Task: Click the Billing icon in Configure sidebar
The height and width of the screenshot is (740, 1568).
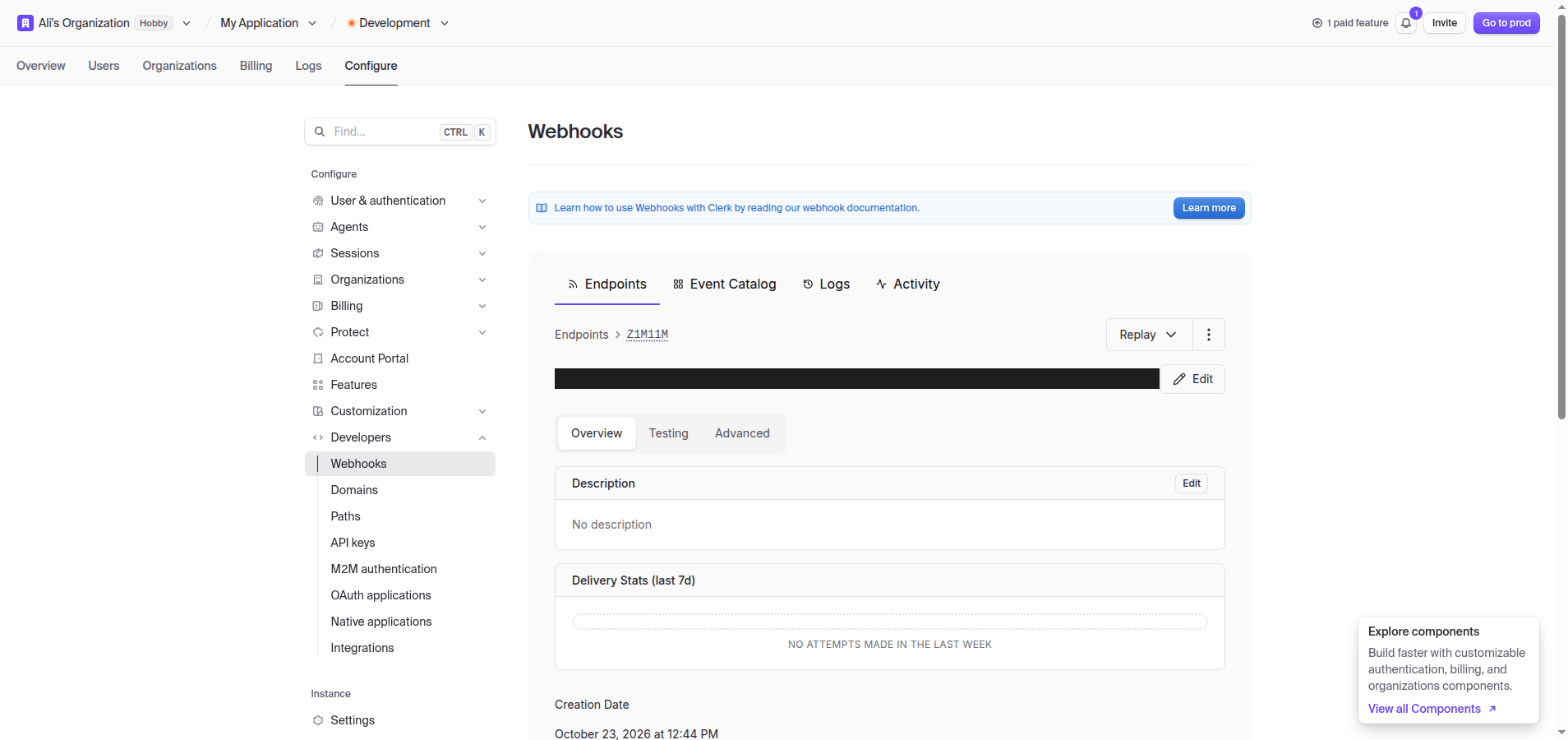Action: [318, 306]
